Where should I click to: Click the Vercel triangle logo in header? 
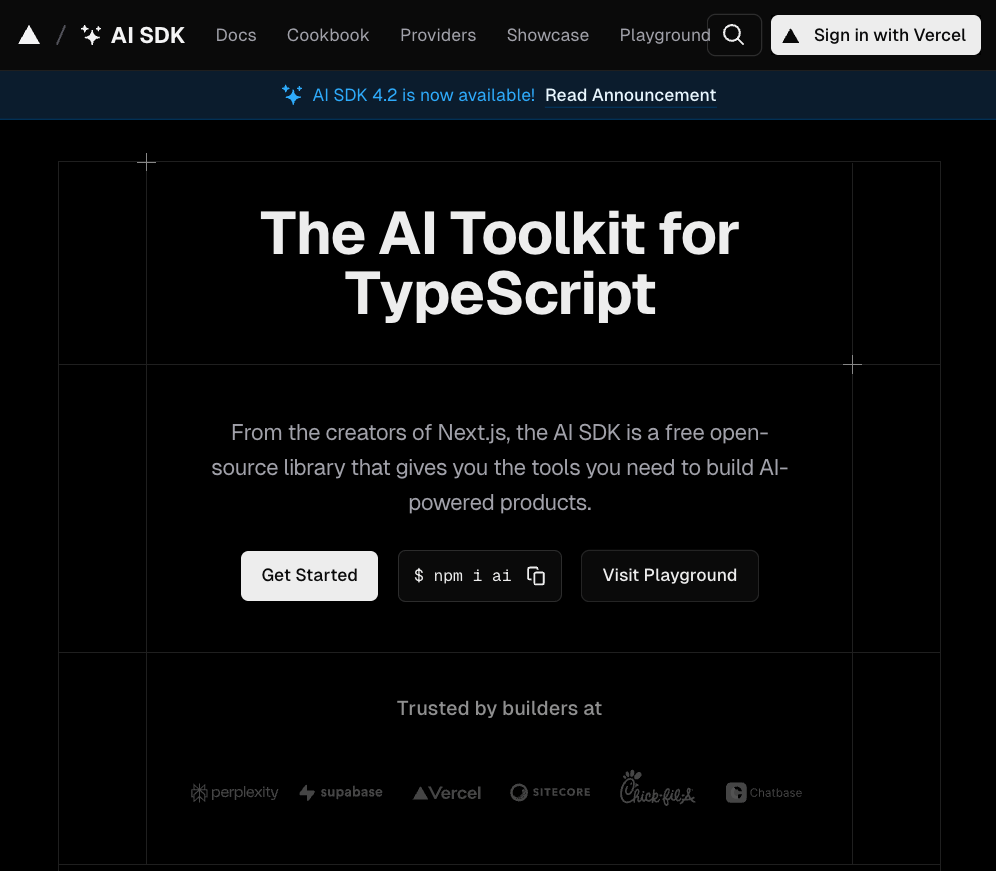[x=29, y=35]
